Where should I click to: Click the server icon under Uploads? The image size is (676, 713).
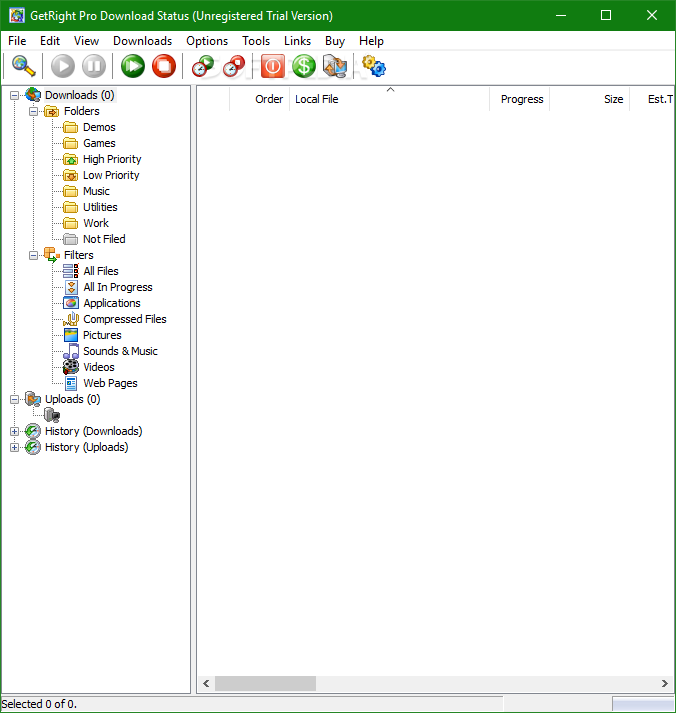[52, 415]
